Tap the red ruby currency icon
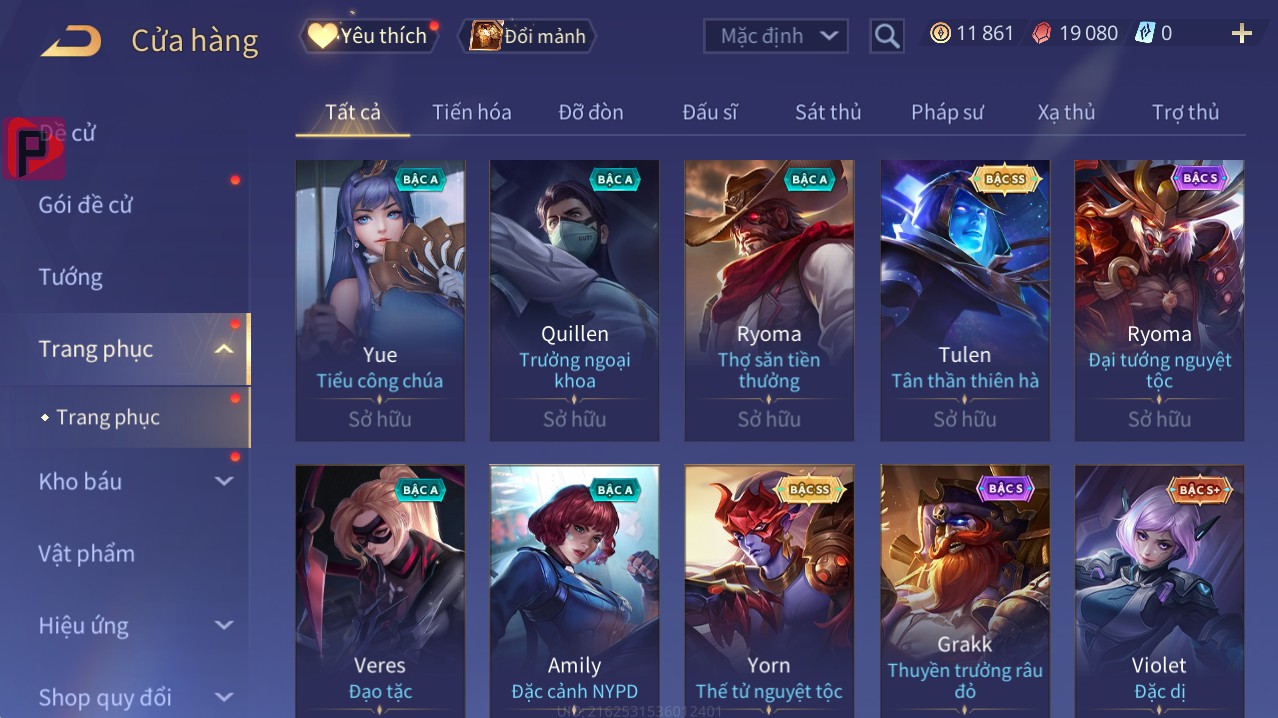 click(1042, 33)
